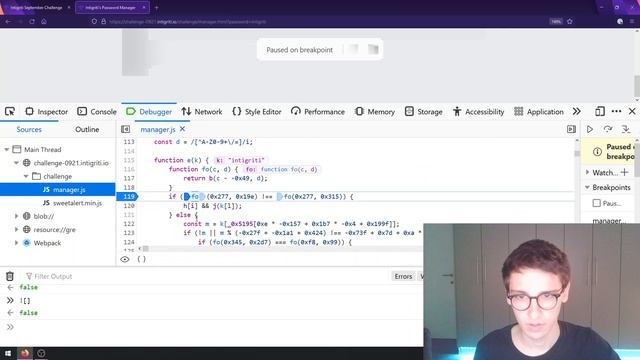The height and width of the screenshot is (360, 640).
Task: Open the Inspector tab
Action: [47, 111]
